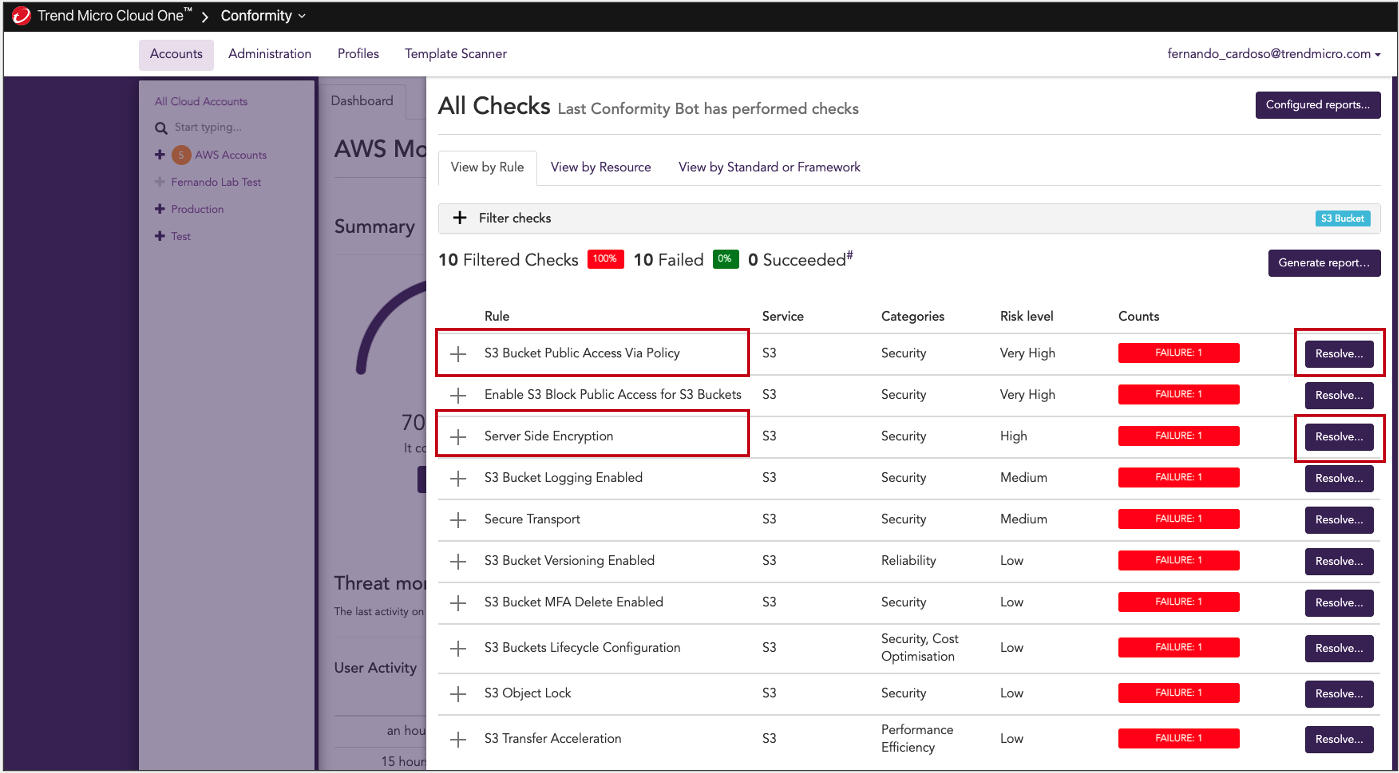Select View by Standard or Framework tab

[769, 167]
